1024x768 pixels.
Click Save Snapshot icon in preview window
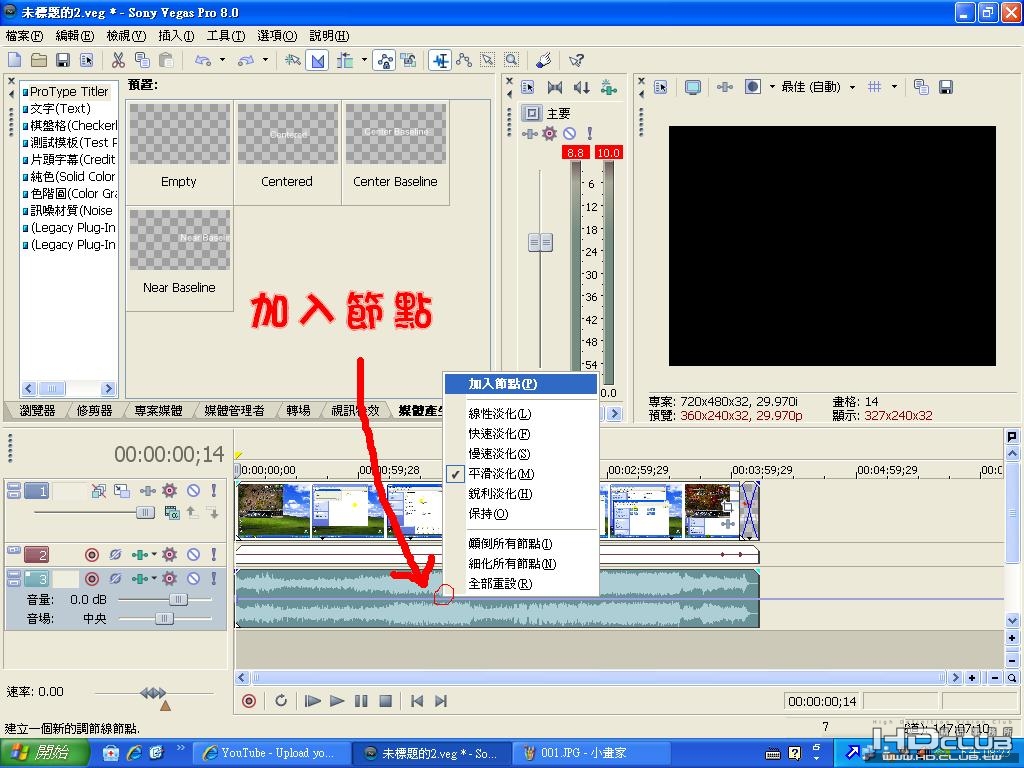945,87
